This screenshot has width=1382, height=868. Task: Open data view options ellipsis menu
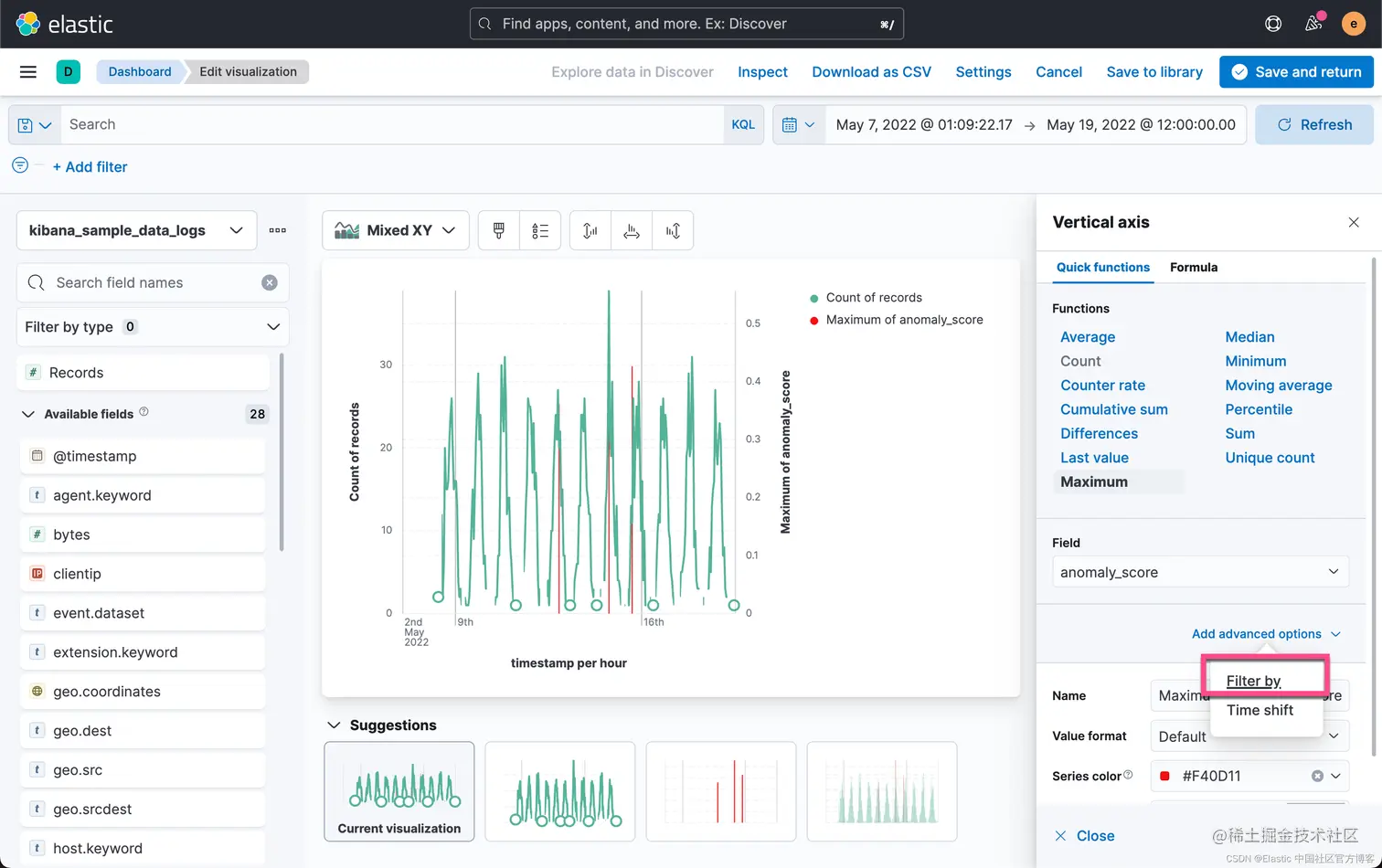click(x=278, y=230)
